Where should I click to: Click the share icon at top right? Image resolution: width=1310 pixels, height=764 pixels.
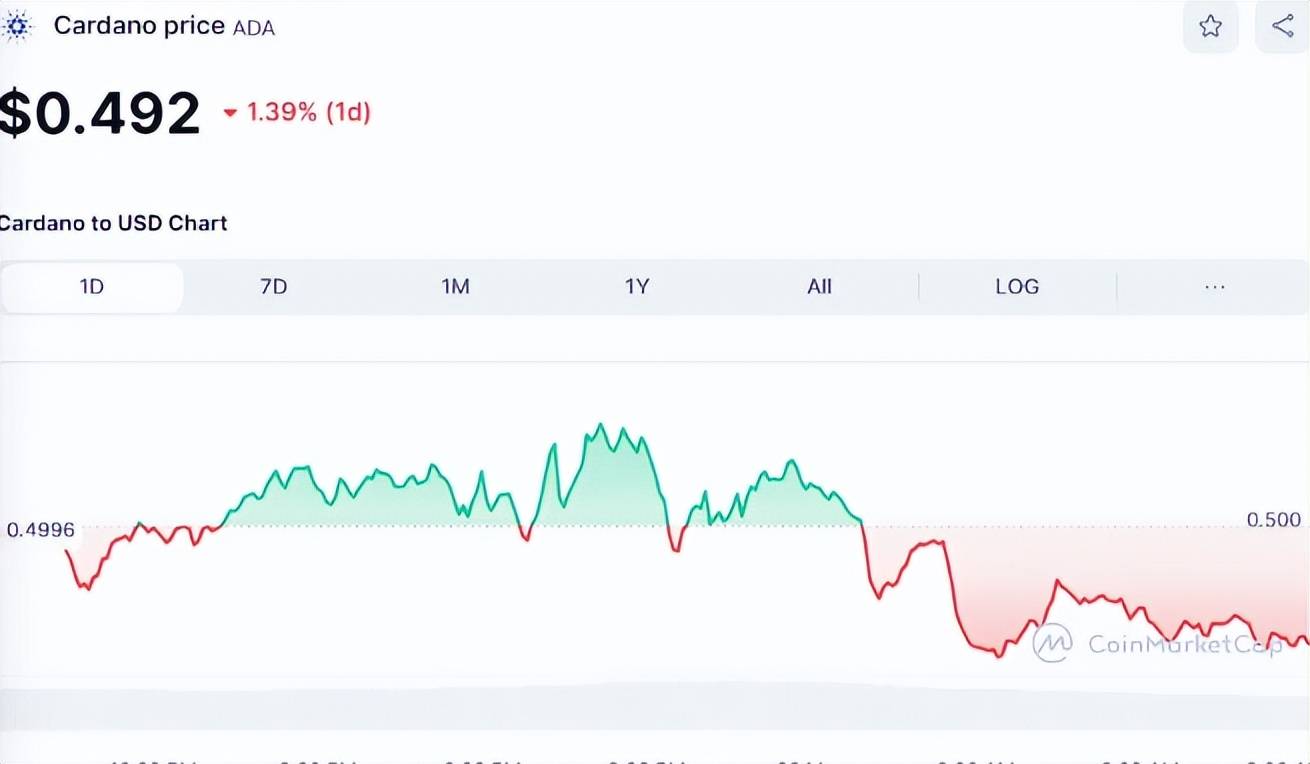click(x=1283, y=27)
